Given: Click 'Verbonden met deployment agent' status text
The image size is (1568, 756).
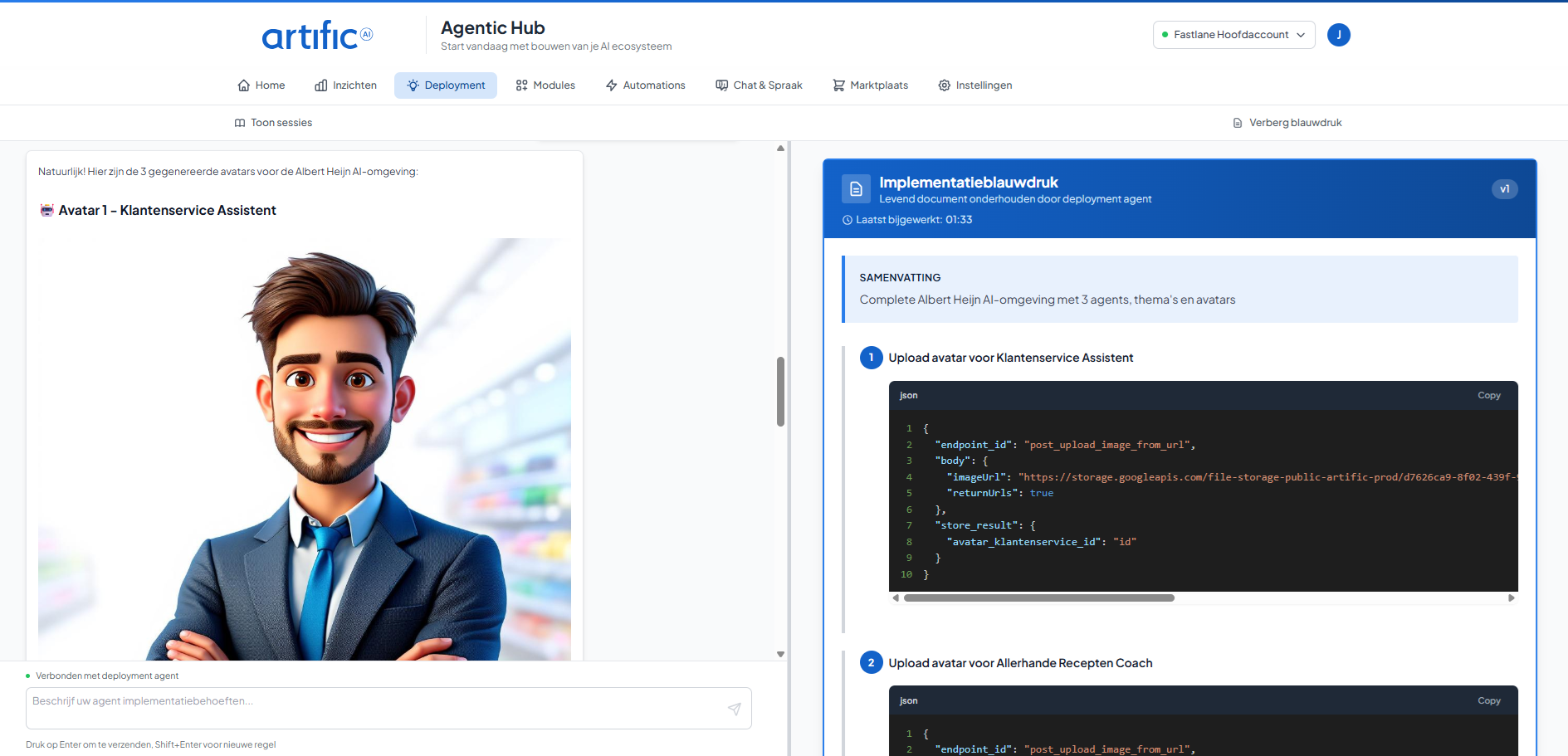Looking at the screenshot, I should pos(107,676).
